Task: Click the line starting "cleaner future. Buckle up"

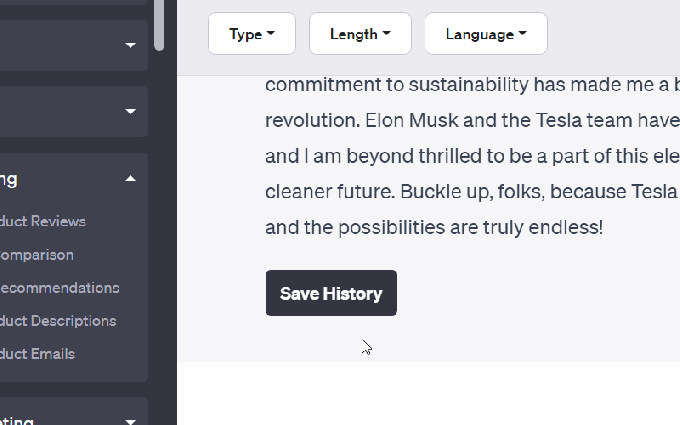Action: coord(472,191)
